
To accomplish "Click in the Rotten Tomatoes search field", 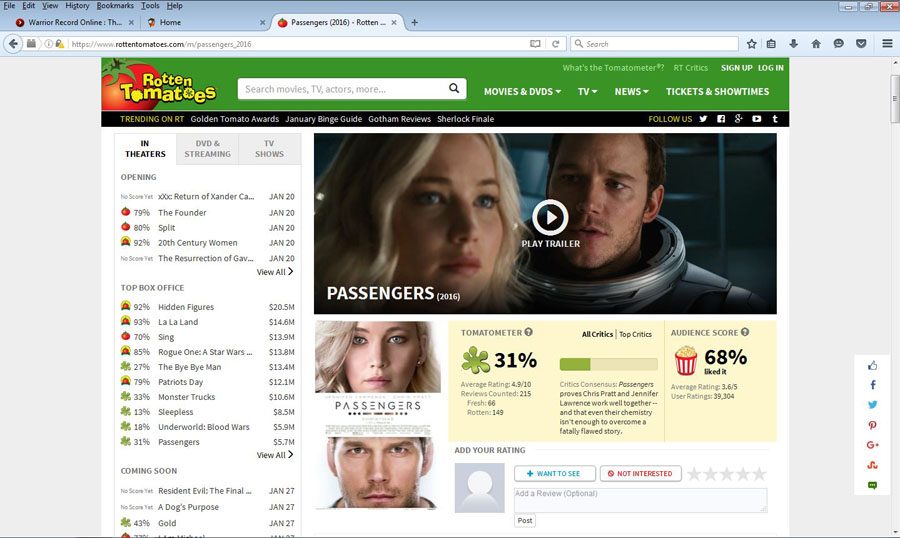I will pyautogui.click(x=343, y=88).
